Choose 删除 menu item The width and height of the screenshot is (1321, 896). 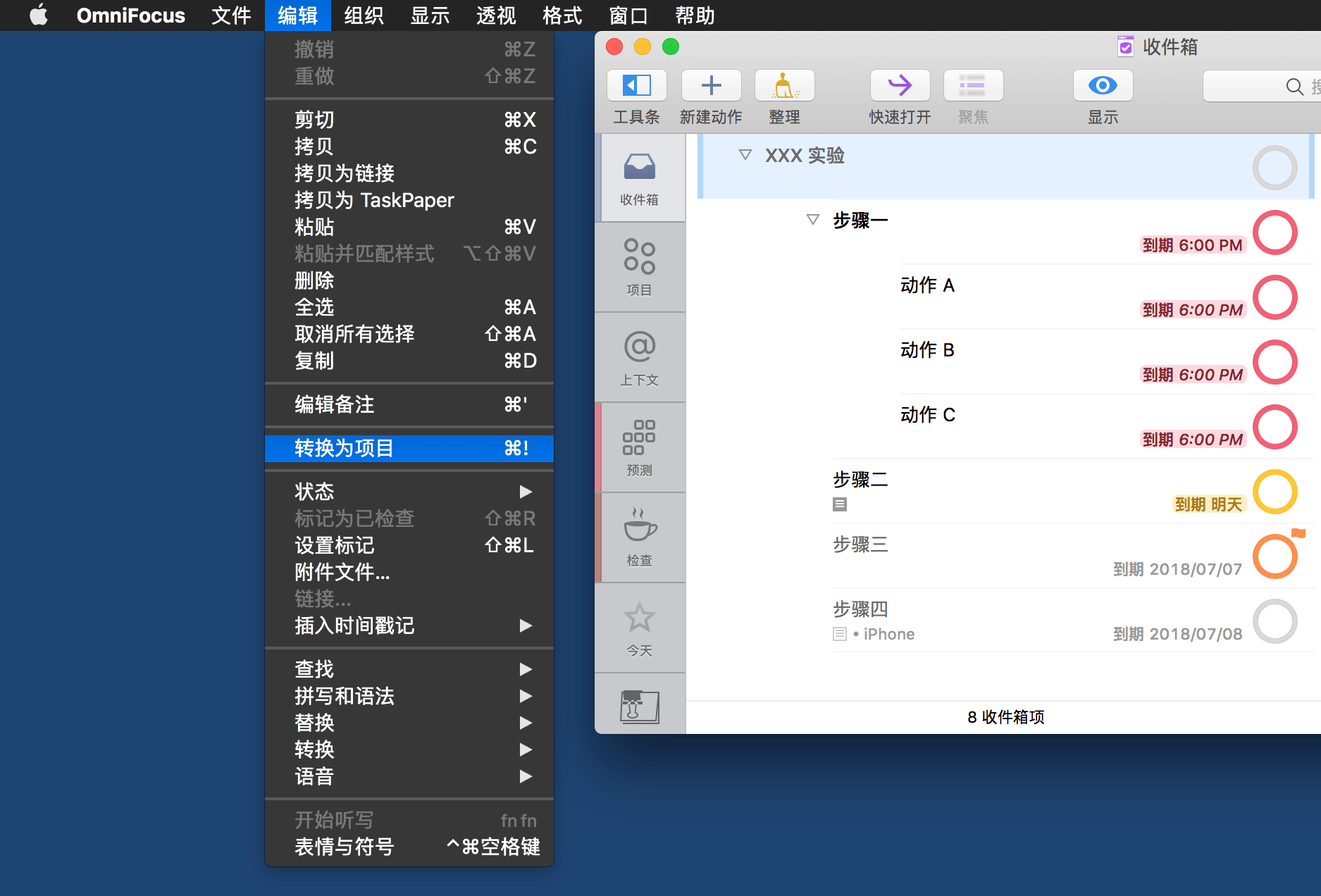pyautogui.click(x=409, y=280)
